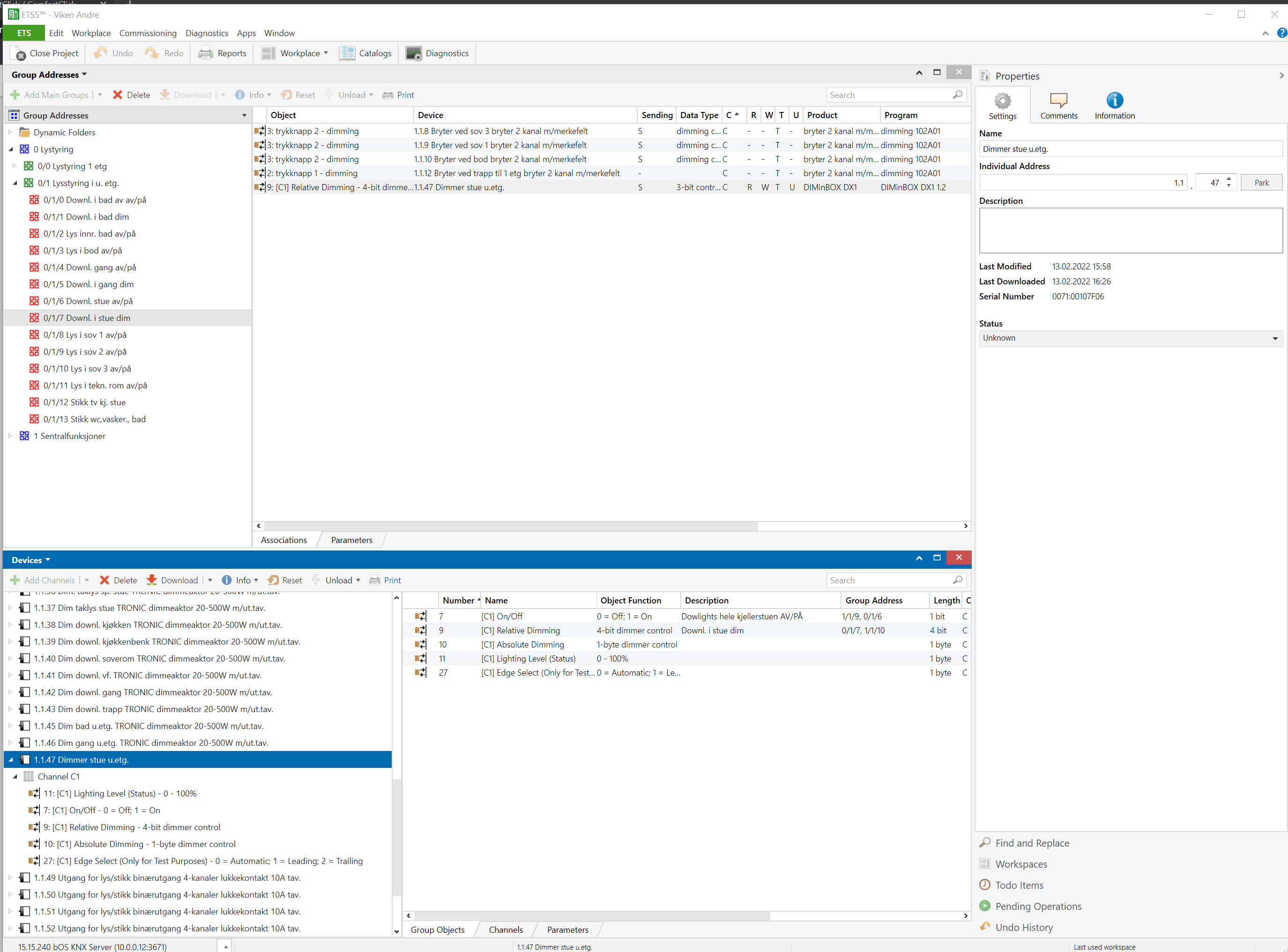Open the Pending Operations panel
Viewport: 1288px width, 952px height.
point(1038,906)
